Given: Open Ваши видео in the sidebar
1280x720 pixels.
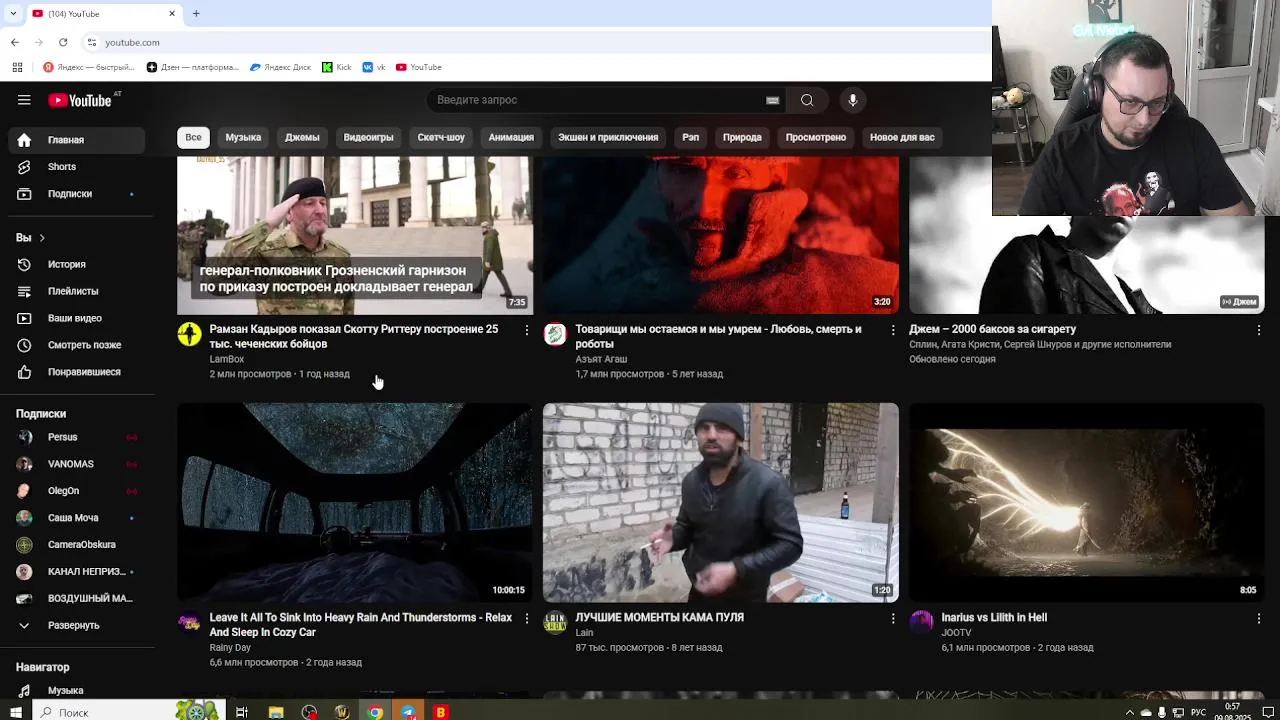Looking at the screenshot, I should pos(77,318).
